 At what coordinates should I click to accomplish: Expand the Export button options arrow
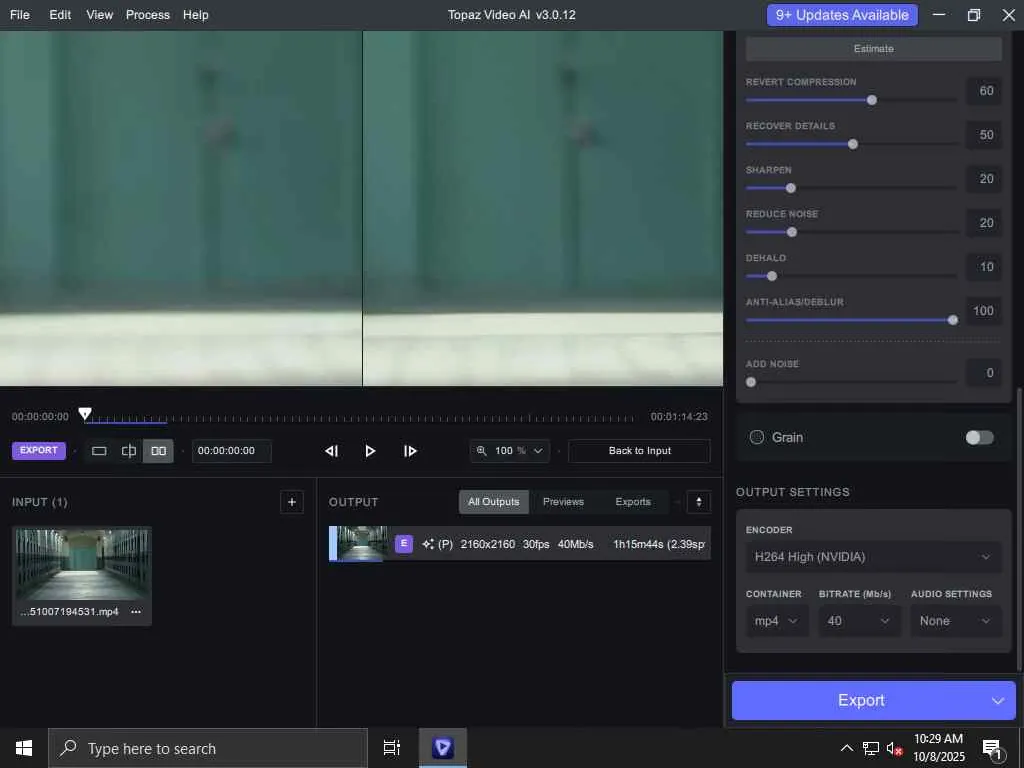click(997, 701)
